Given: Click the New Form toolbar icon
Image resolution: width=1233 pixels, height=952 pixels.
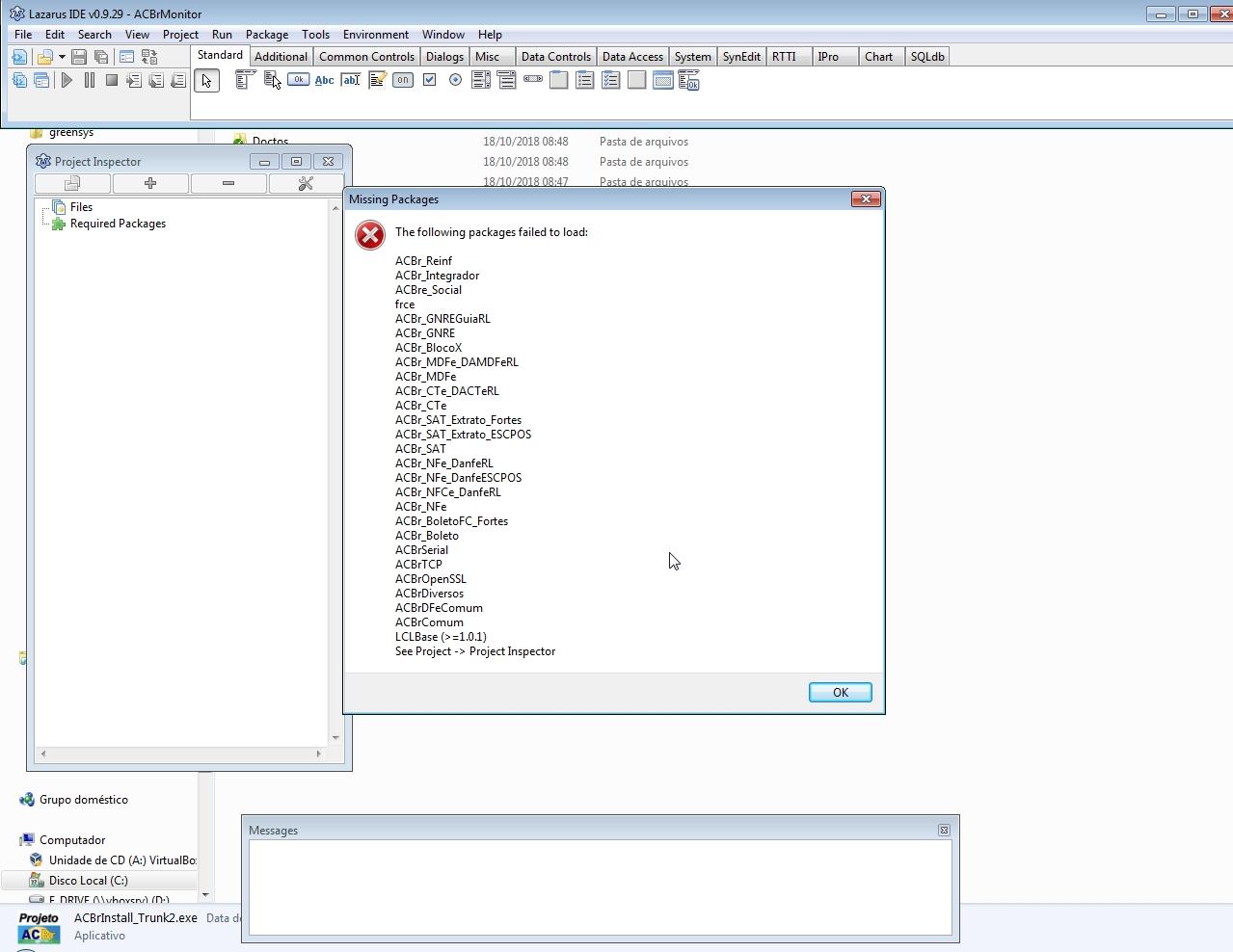Looking at the screenshot, I should [126, 57].
